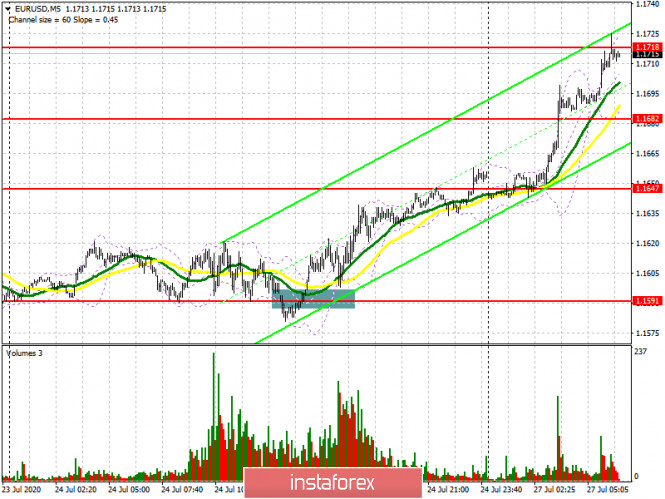The image size is (665, 499).
Task: Click the red 1.1718 price level tag
Action: point(647,47)
